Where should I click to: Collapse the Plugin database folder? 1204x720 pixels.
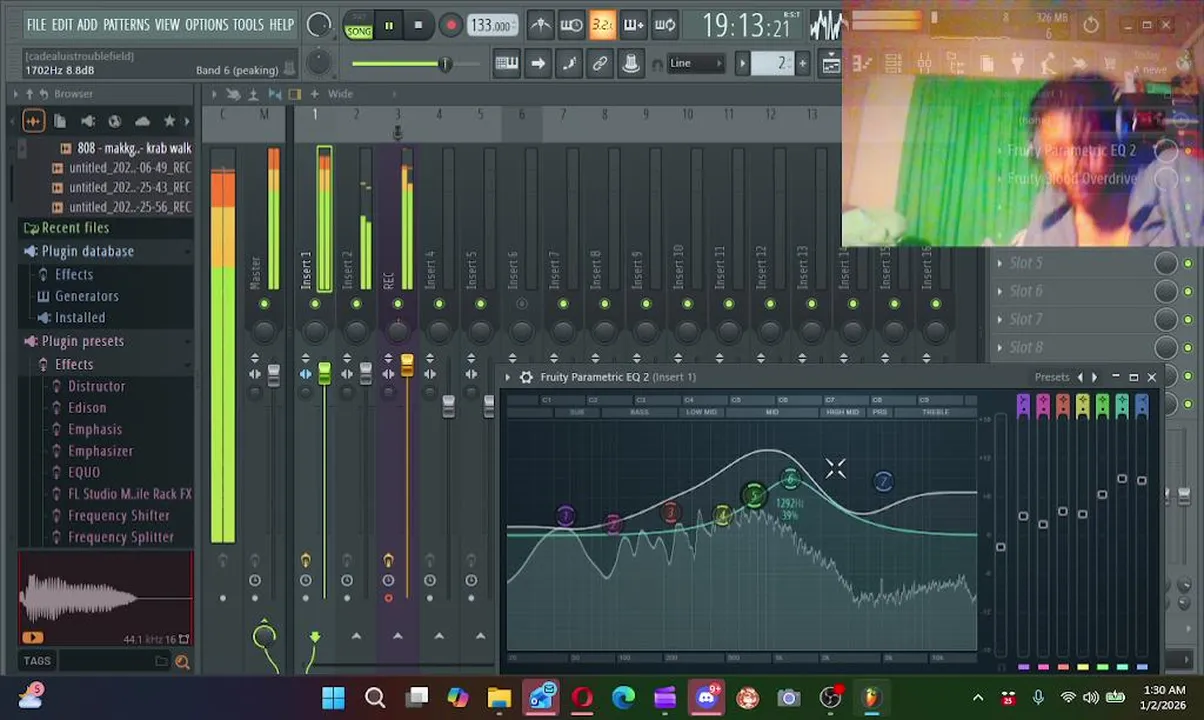[x=87, y=251]
